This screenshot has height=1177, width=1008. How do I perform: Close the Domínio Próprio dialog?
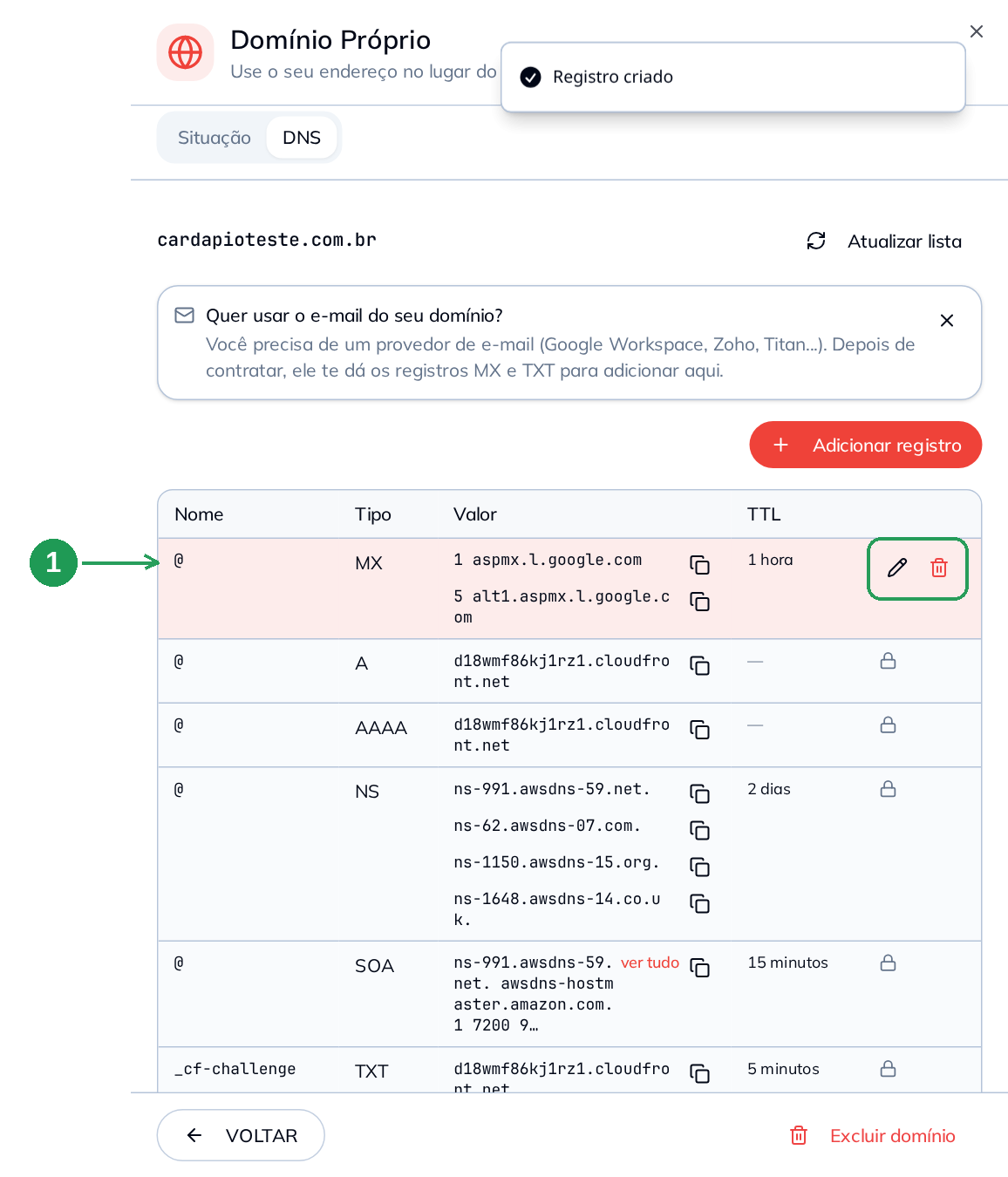[977, 31]
